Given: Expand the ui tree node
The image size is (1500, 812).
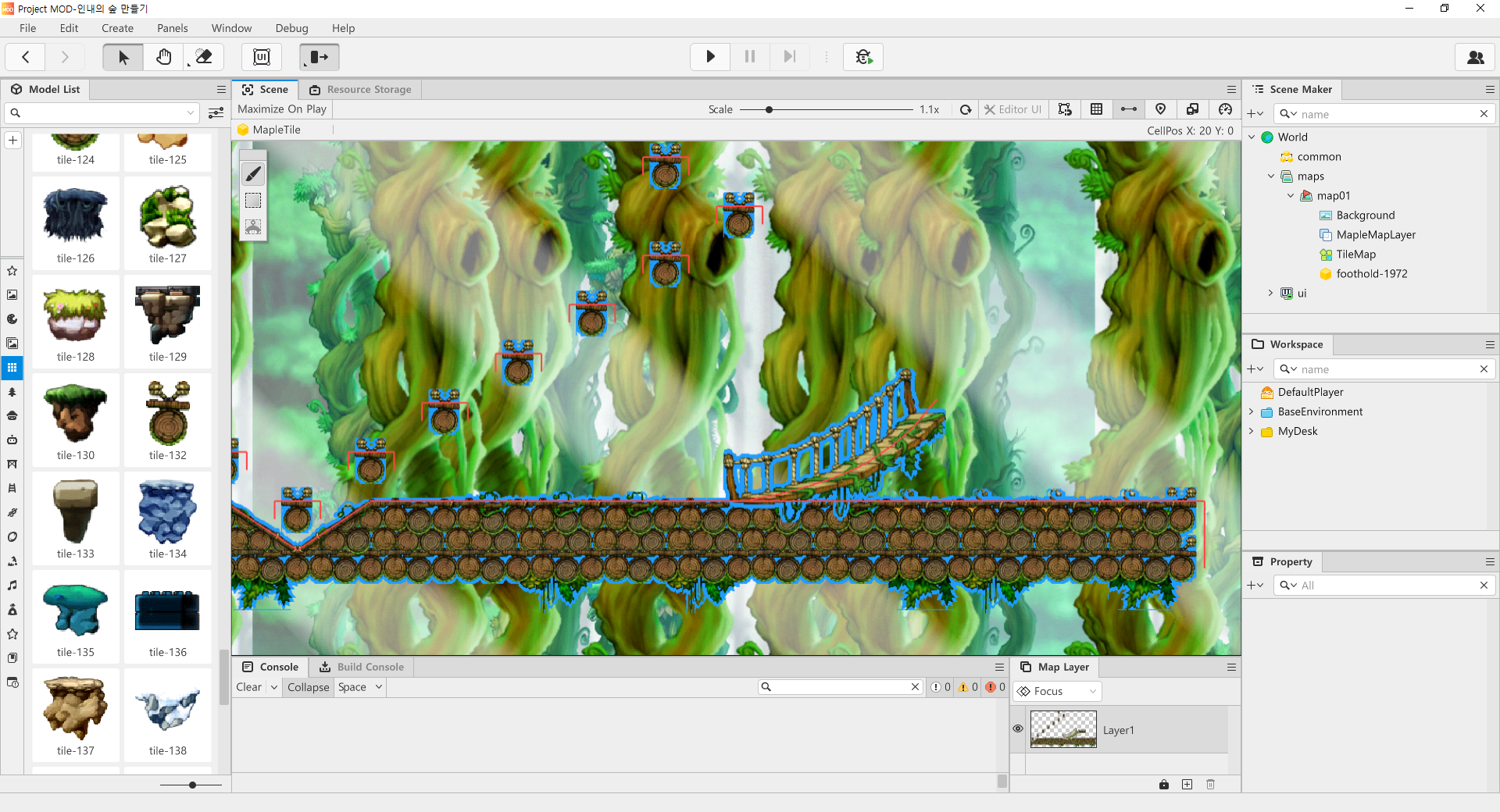Looking at the screenshot, I should pyautogui.click(x=1271, y=294).
